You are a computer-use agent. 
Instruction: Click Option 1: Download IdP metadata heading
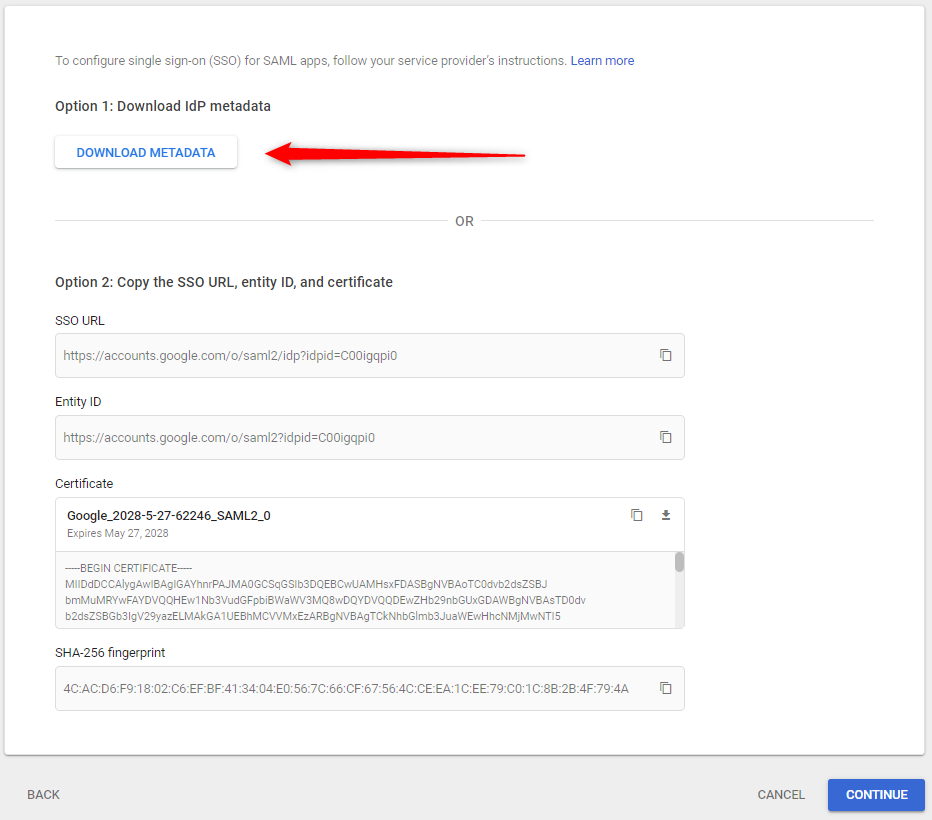[163, 106]
